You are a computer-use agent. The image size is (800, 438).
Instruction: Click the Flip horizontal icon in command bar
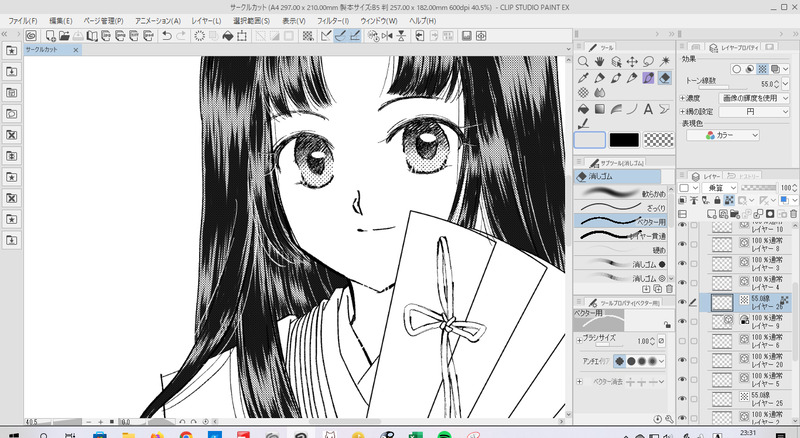click(x=387, y=36)
